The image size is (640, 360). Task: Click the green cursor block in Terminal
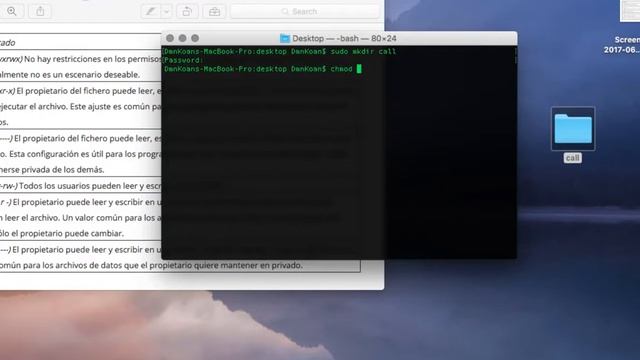[x=359, y=69]
